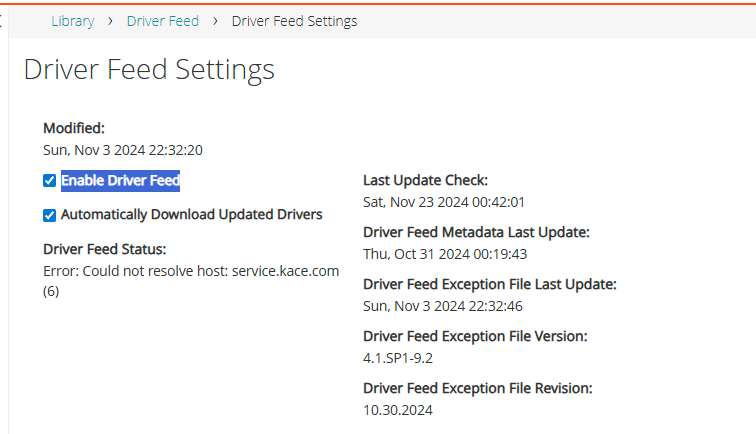Click the Last Update Check label
The height and width of the screenshot is (434, 756).
pos(425,180)
